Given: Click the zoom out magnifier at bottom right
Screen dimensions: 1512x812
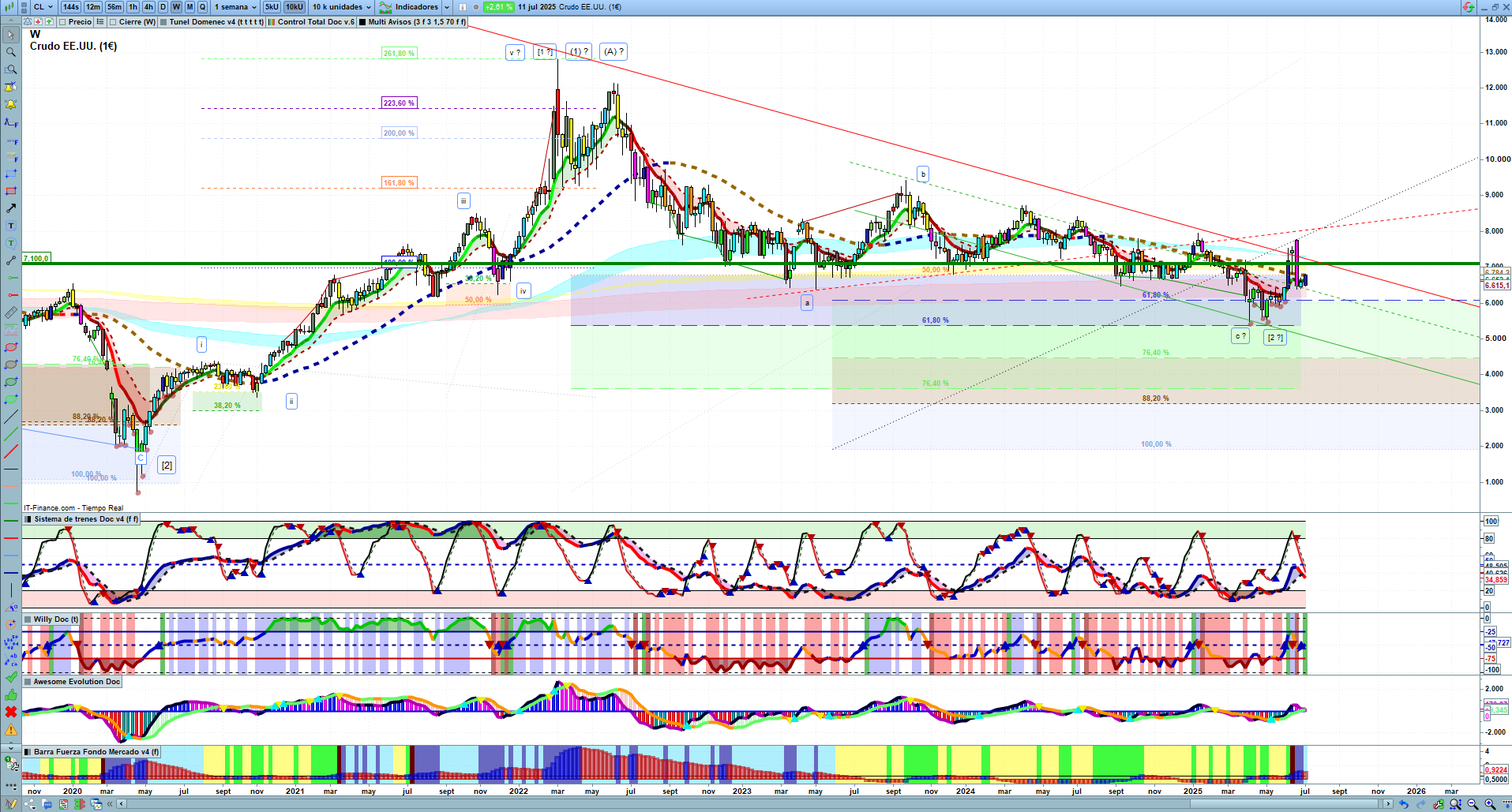Looking at the screenshot, I should [1473, 804].
